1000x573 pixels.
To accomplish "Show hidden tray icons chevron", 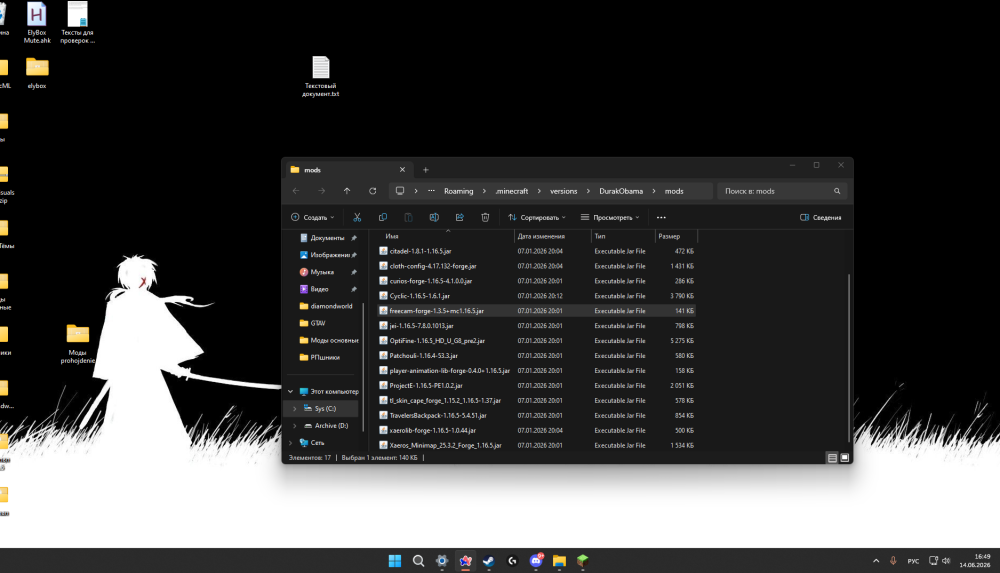I will pyautogui.click(x=876, y=561).
